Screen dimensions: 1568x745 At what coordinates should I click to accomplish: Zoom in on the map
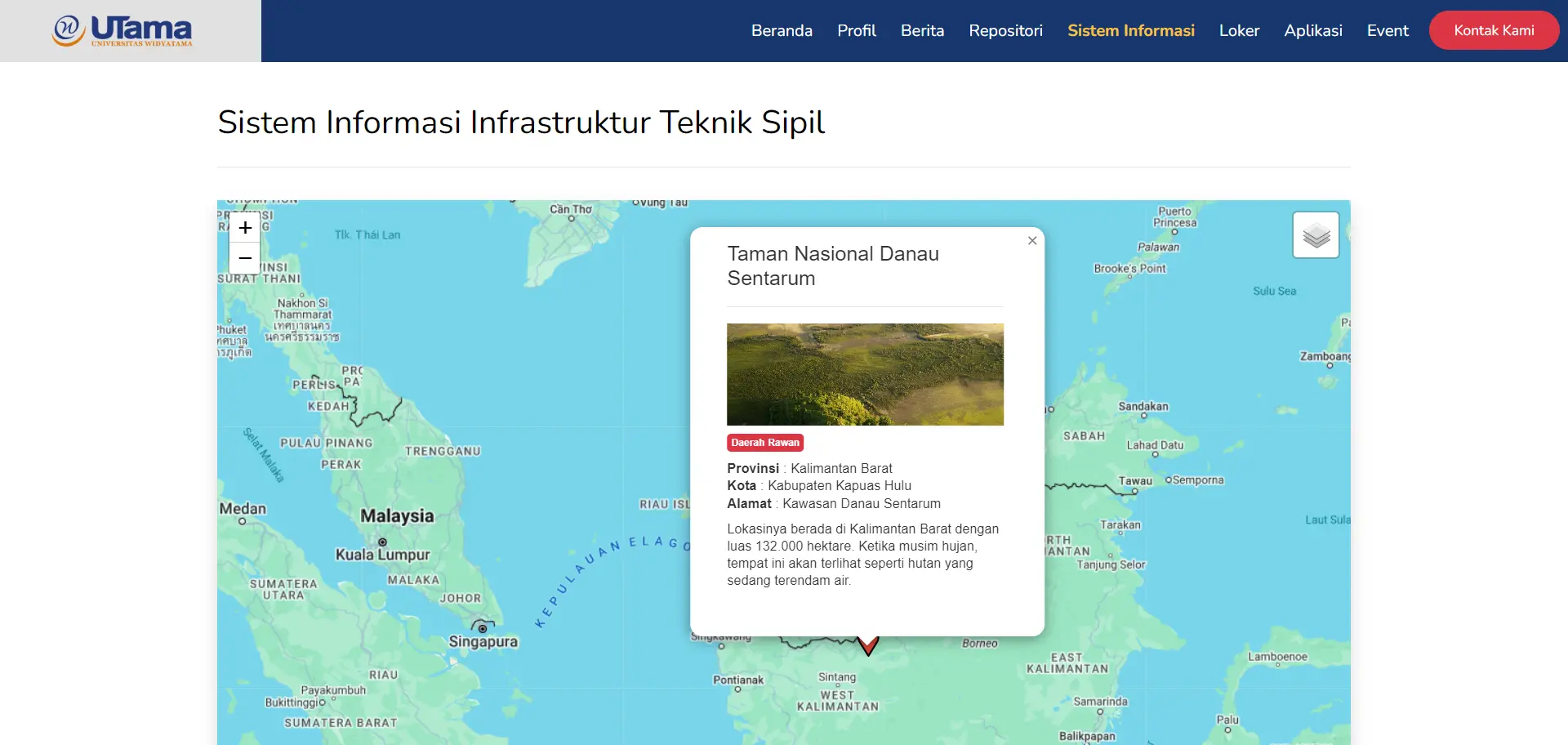point(245,228)
